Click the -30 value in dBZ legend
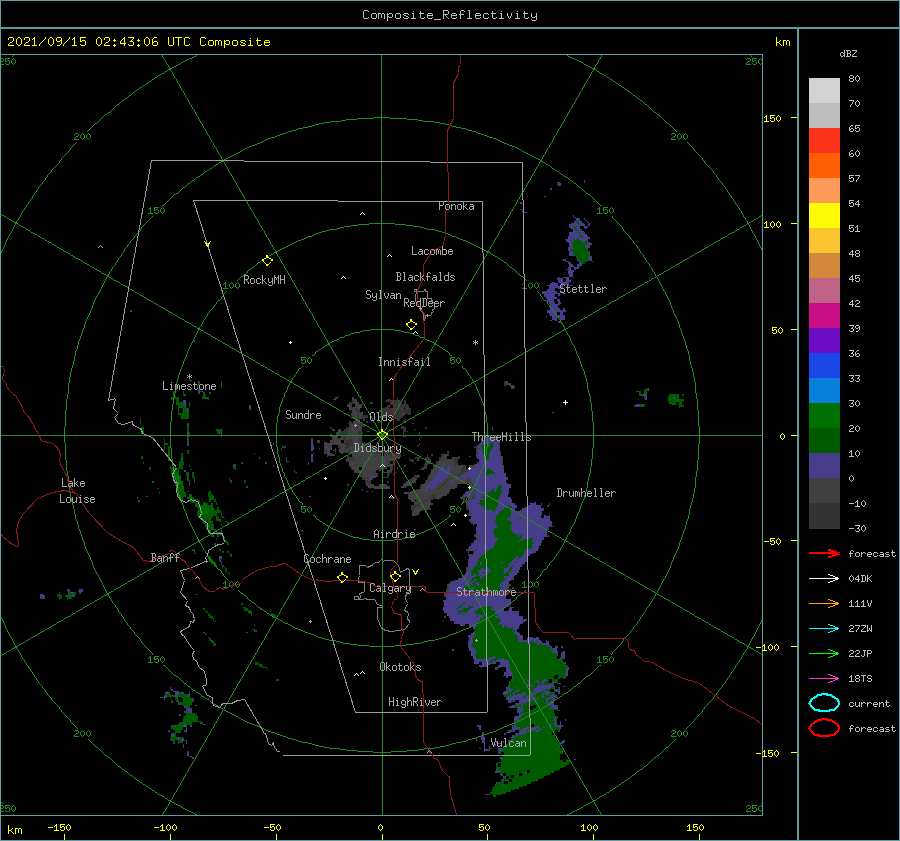Viewport: 900px width, 841px height. pos(857,528)
